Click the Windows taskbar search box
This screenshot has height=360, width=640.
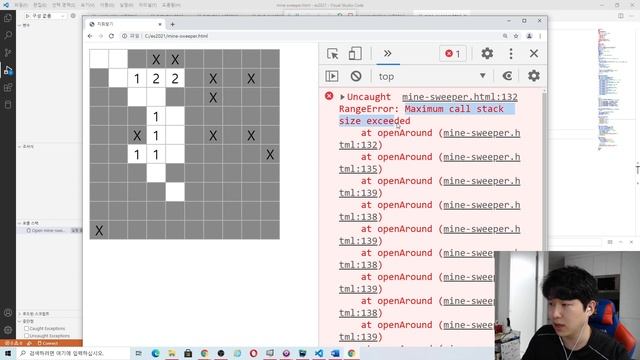73,353
